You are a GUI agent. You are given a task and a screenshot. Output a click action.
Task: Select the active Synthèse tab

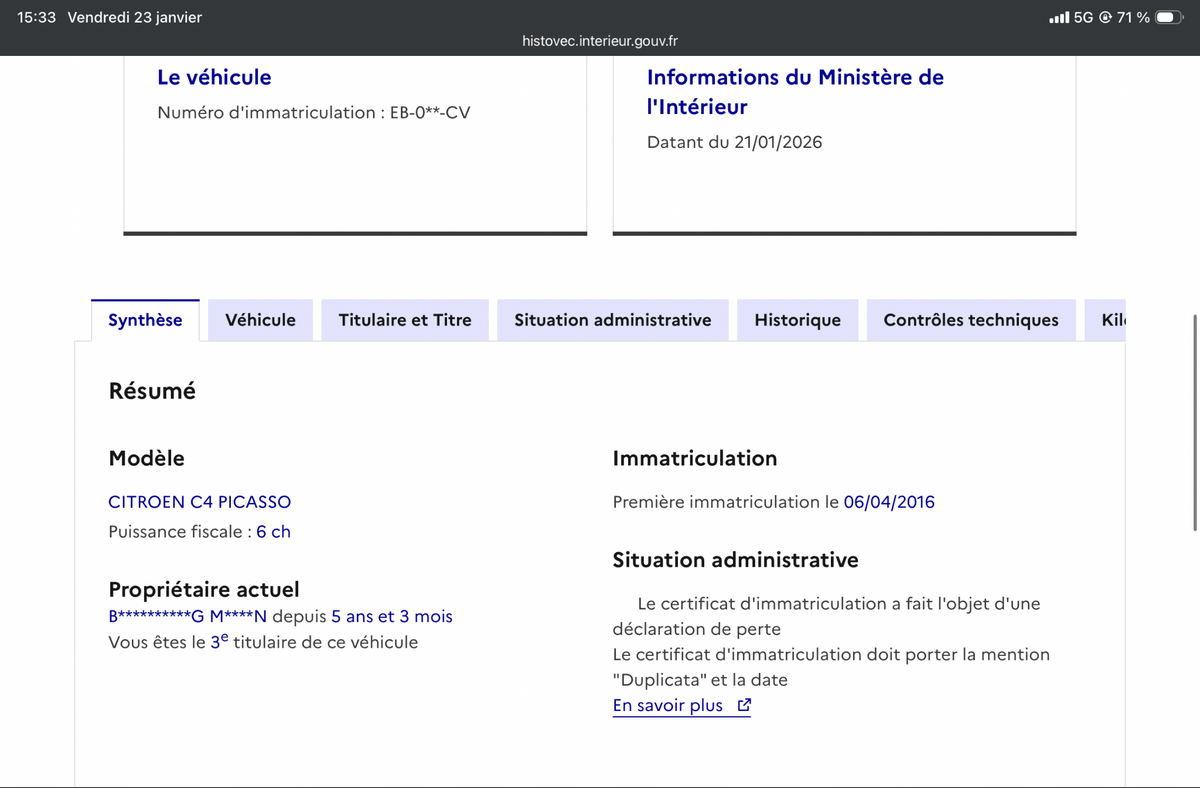click(x=145, y=319)
